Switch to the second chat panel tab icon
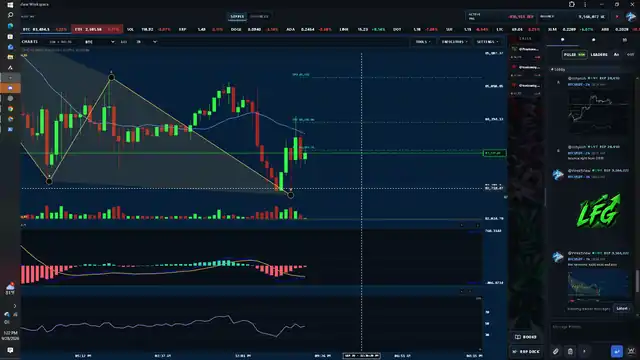 click(593, 40)
